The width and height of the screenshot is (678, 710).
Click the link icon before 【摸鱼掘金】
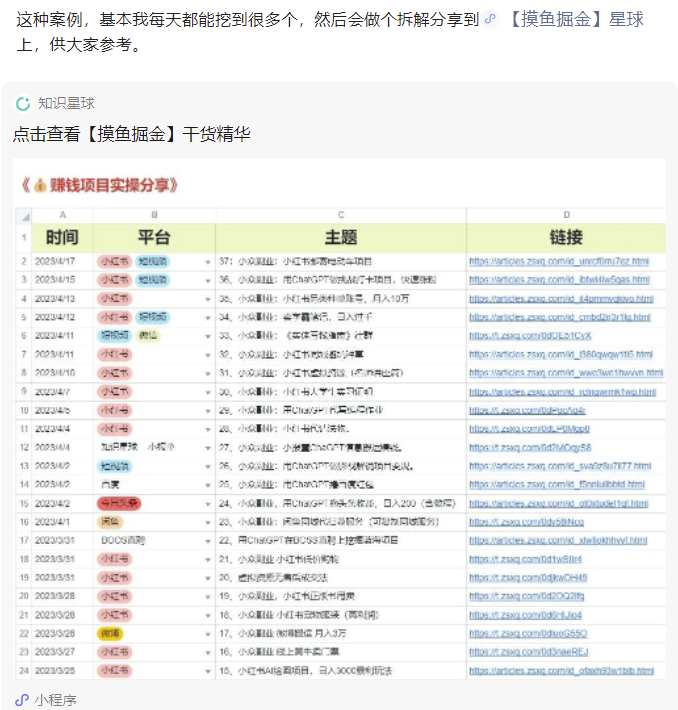[490, 19]
